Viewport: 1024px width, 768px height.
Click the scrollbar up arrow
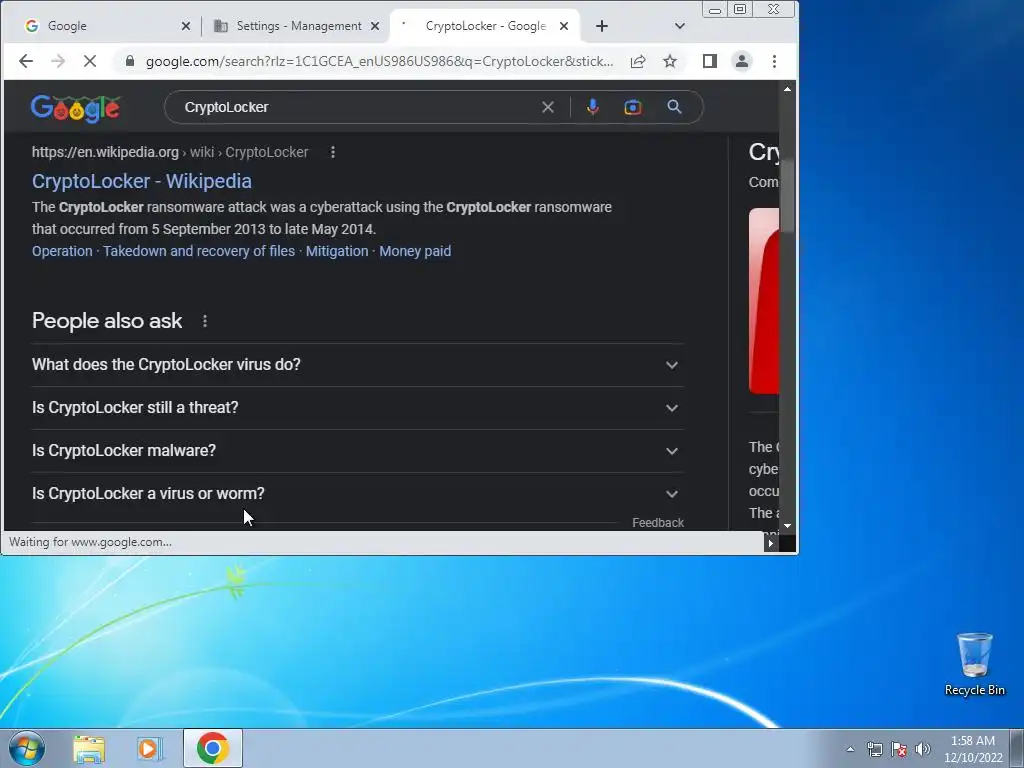[788, 89]
